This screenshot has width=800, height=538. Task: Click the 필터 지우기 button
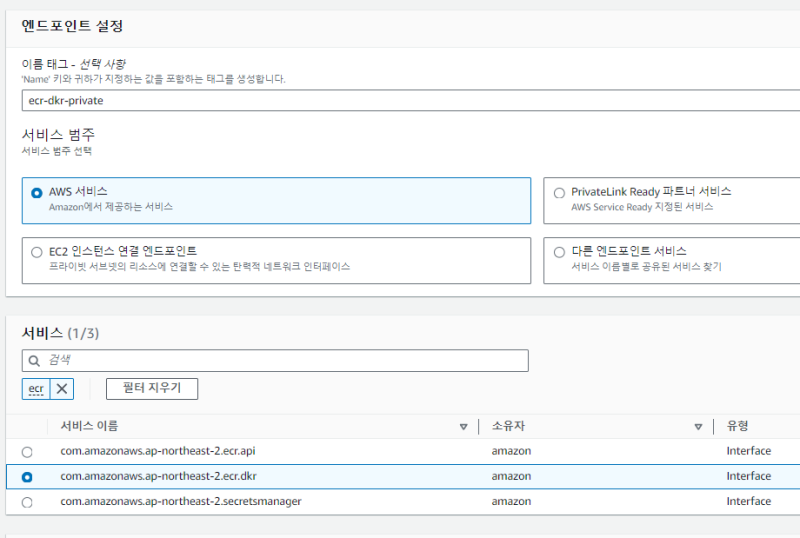click(151, 388)
